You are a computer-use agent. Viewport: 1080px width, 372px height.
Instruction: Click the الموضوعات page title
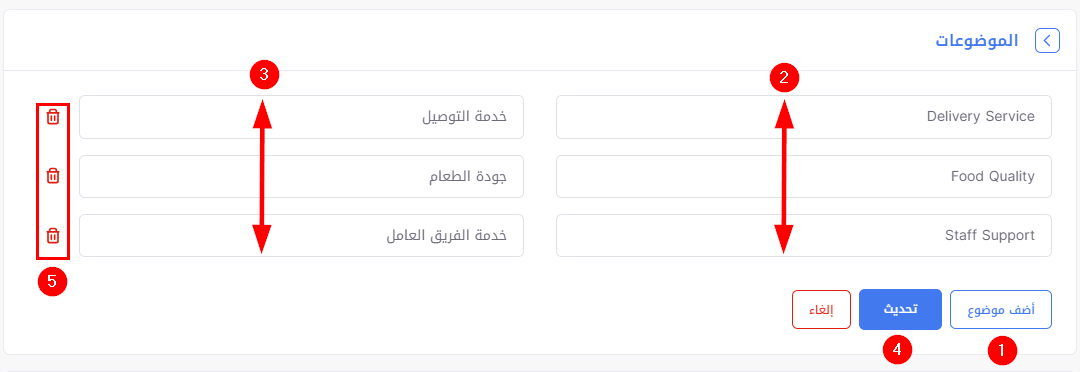[976, 41]
